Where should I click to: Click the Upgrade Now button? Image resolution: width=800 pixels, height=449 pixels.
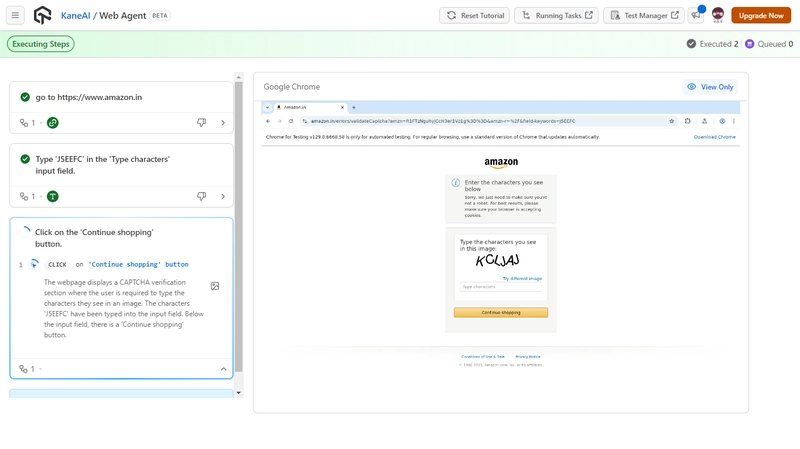(x=761, y=15)
